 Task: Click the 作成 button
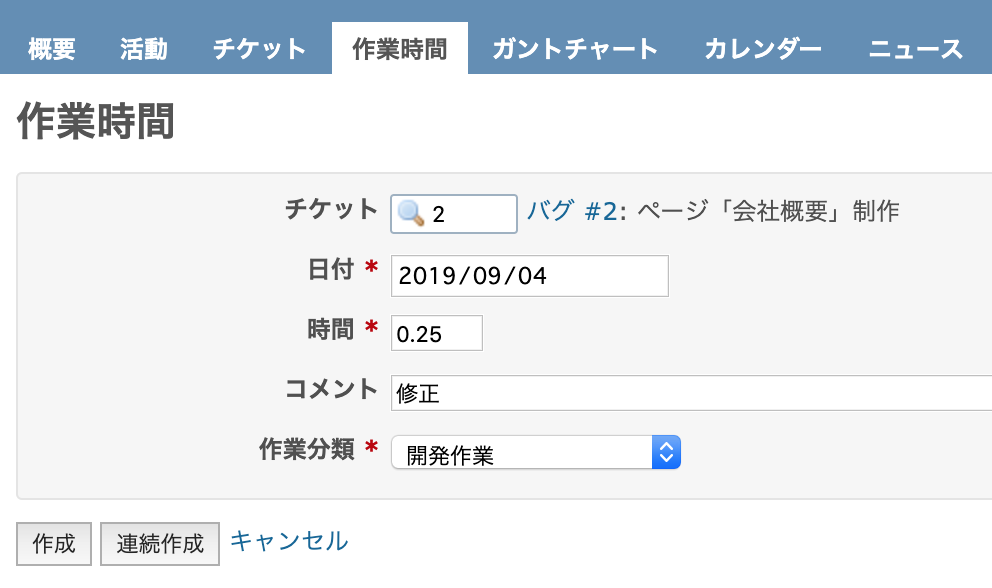click(54, 544)
